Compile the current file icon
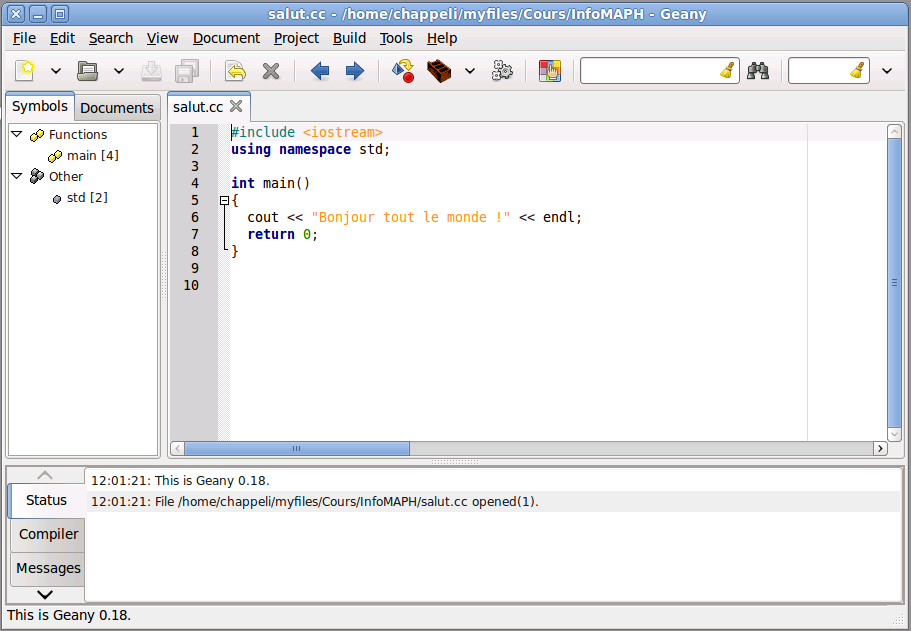The height and width of the screenshot is (631, 911). (x=403, y=71)
